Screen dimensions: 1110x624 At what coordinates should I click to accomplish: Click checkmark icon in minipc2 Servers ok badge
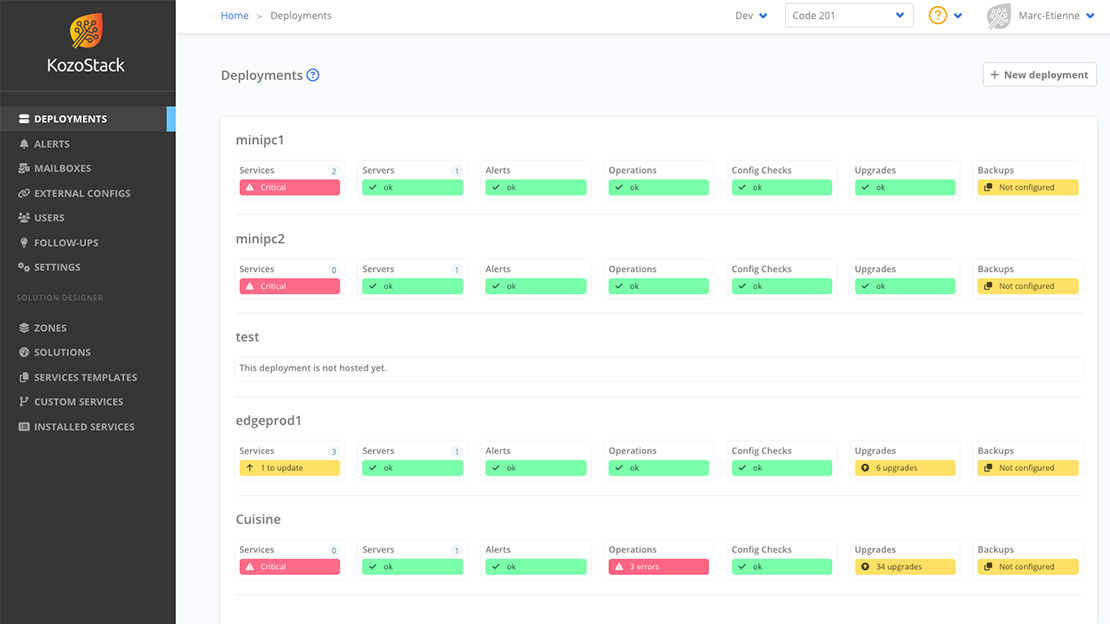pos(373,286)
